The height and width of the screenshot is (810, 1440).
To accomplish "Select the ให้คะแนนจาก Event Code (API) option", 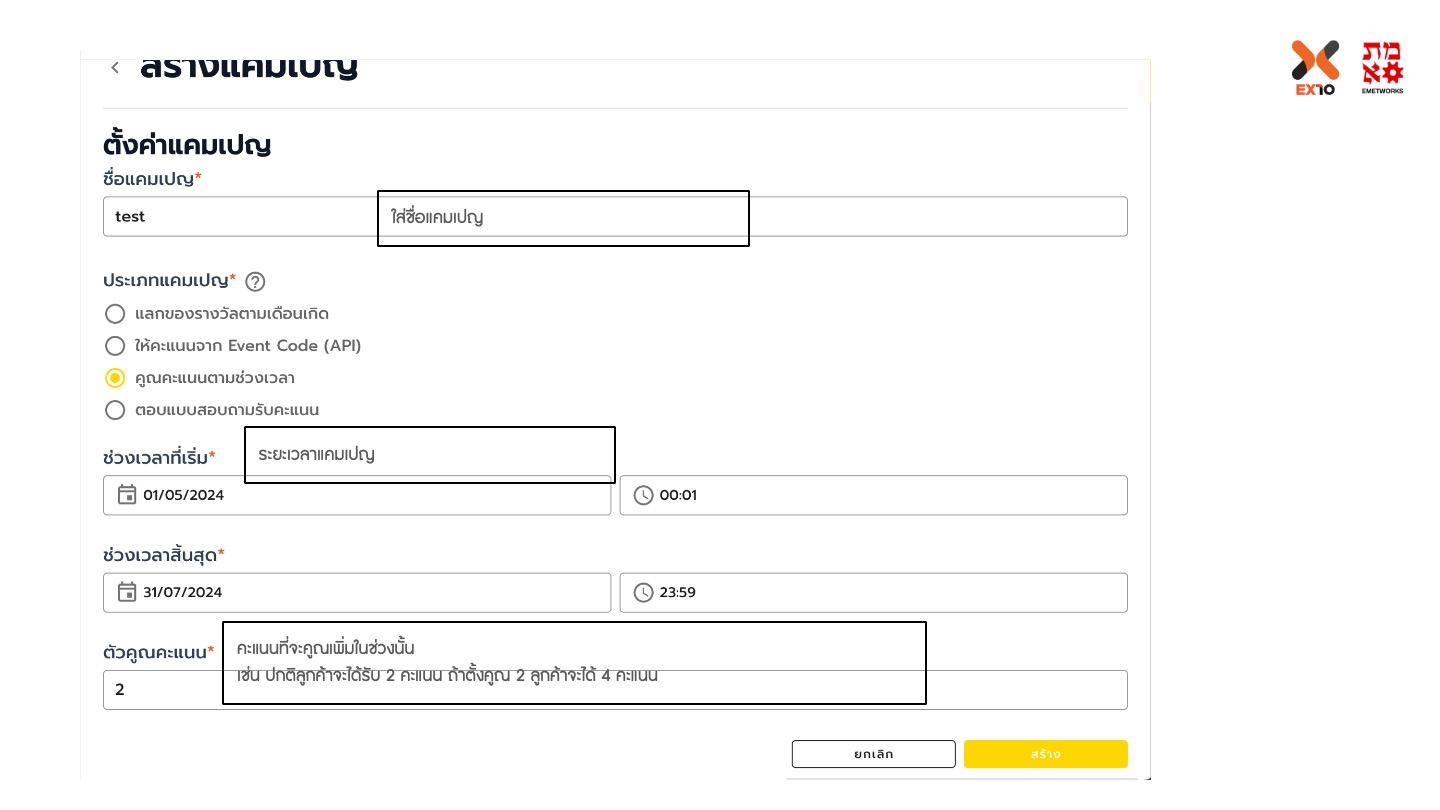I will tap(115, 346).
